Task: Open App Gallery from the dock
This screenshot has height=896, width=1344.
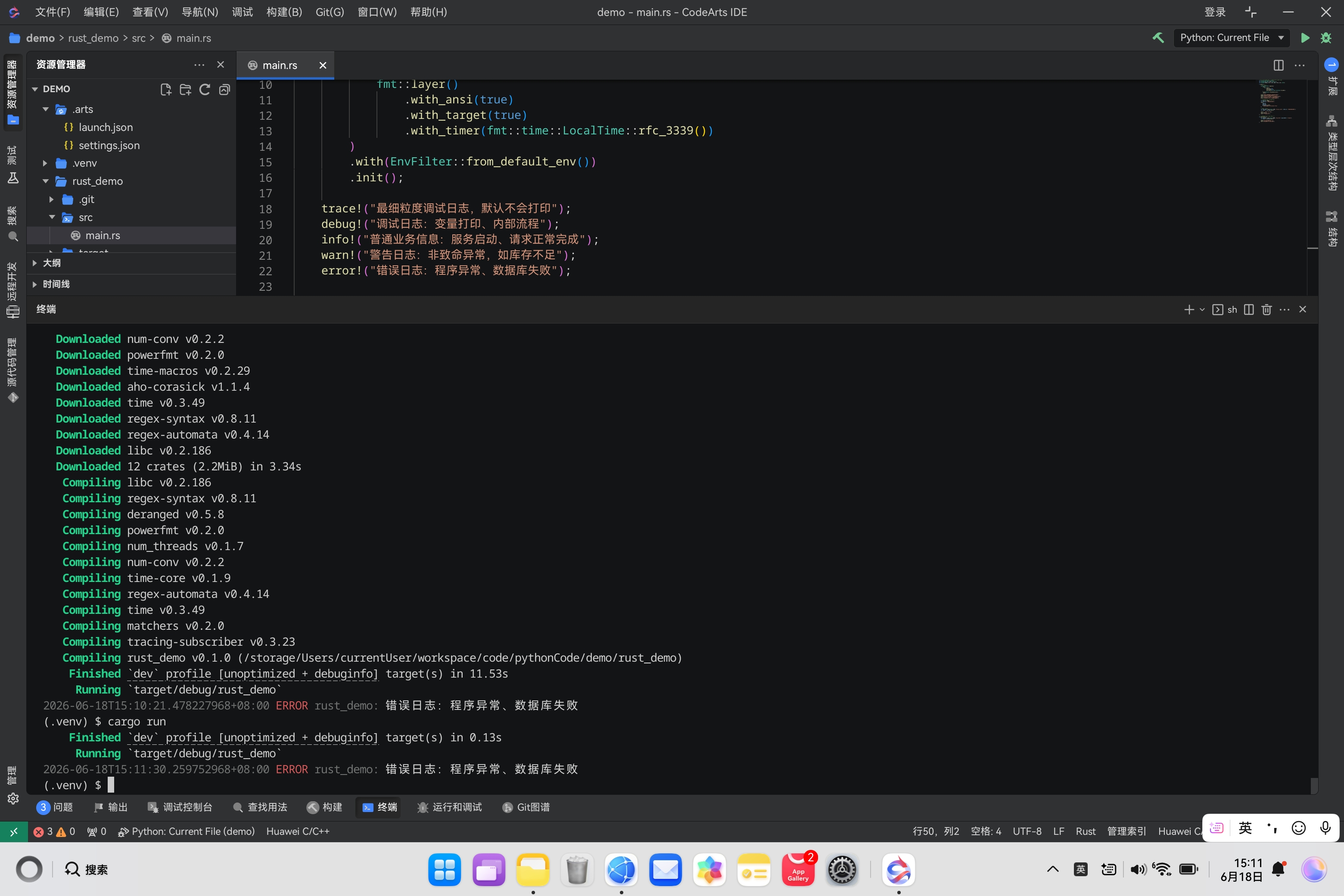Action: [798, 870]
